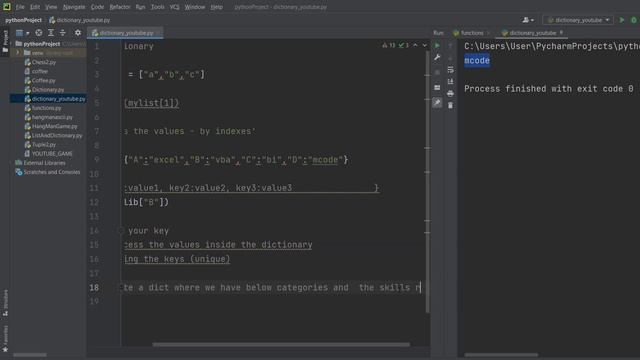Select Dictionary.py in project tree
Image resolution: width=640 pixels, height=360 pixels.
[x=48, y=90]
